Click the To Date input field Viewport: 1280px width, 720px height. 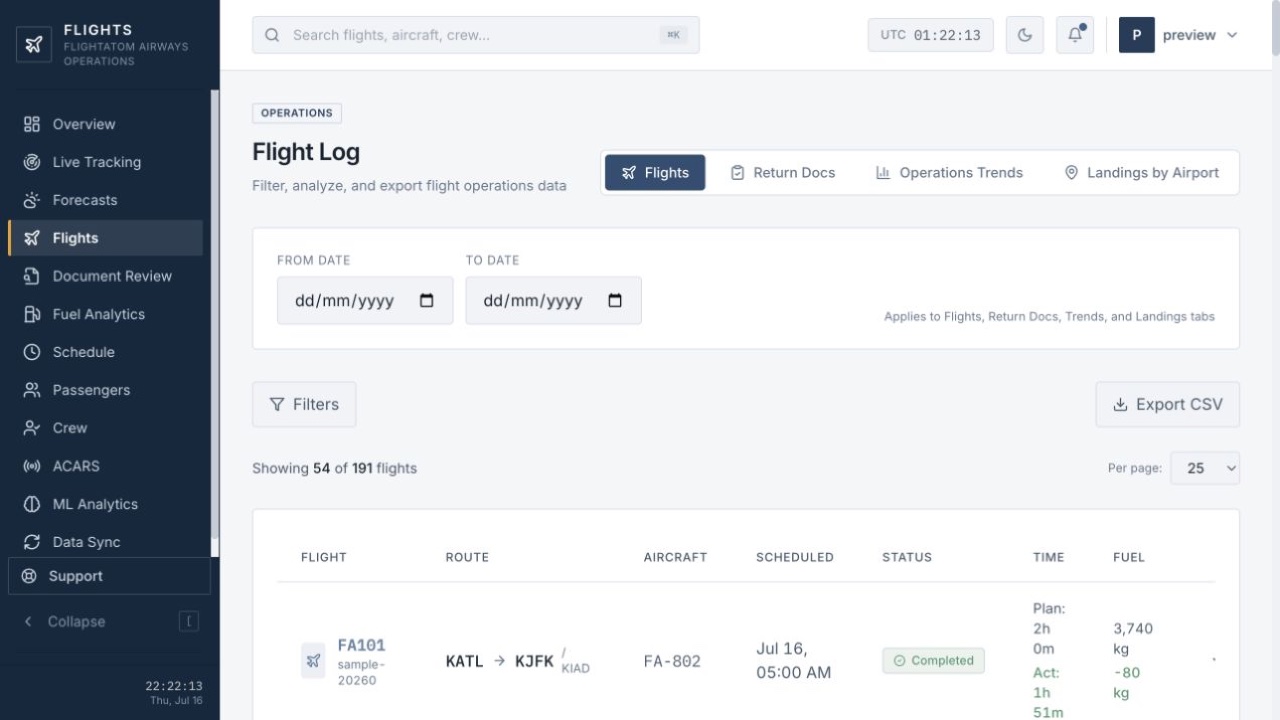pyautogui.click(x=553, y=301)
